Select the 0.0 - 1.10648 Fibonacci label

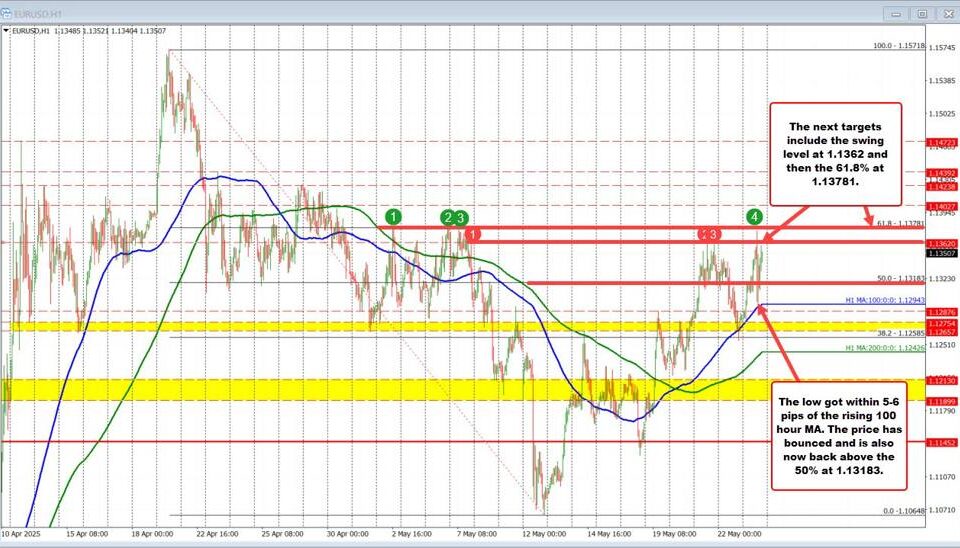[x=903, y=511]
